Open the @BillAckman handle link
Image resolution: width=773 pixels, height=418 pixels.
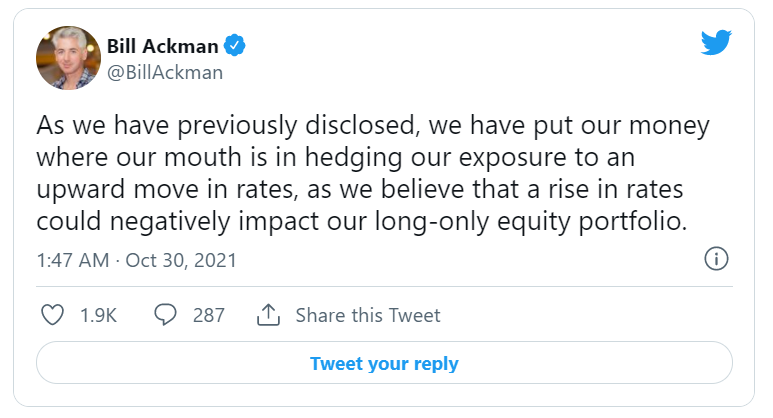tap(165, 72)
